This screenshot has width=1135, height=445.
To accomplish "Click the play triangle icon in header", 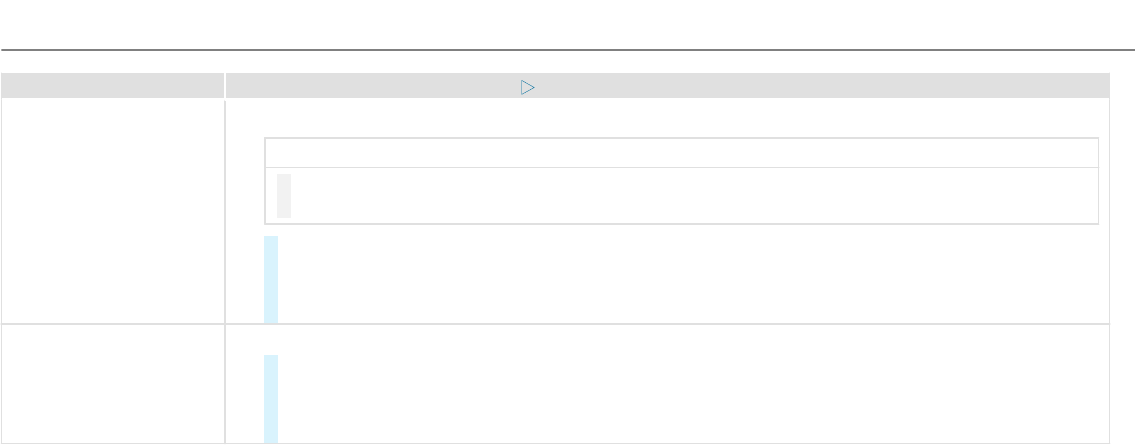I will (528, 88).
